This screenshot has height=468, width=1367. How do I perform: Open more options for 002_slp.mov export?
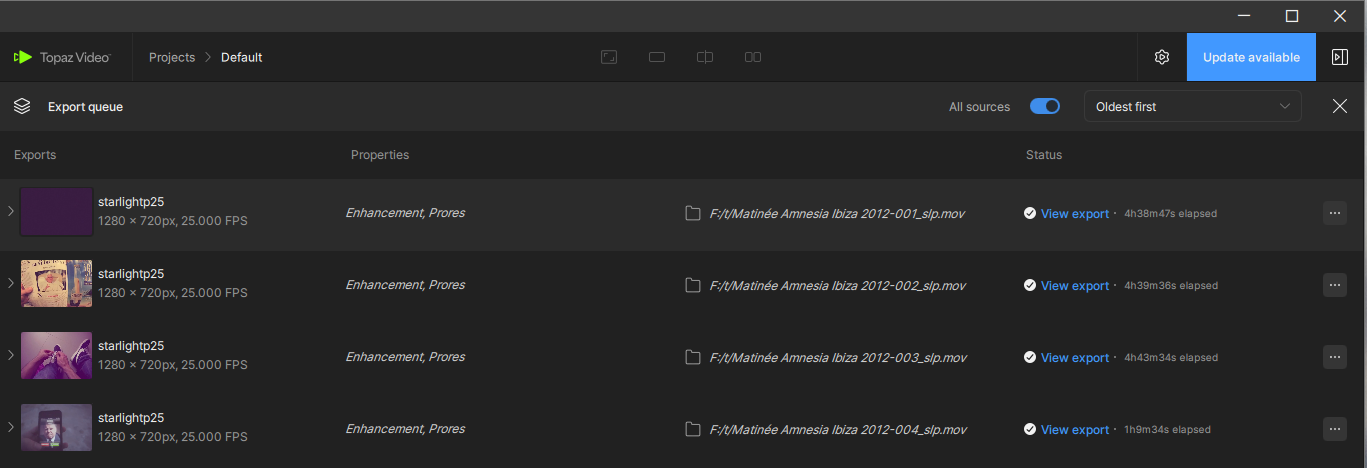point(1335,285)
